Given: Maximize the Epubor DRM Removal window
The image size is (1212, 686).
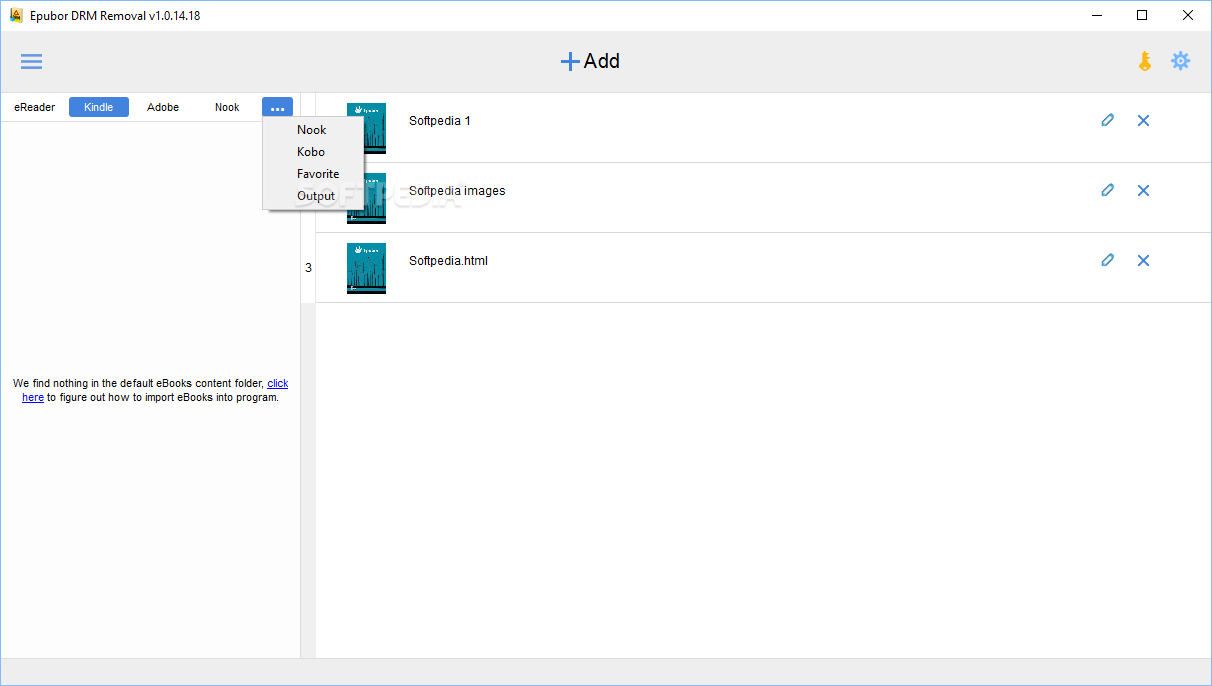Looking at the screenshot, I should [x=1142, y=15].
